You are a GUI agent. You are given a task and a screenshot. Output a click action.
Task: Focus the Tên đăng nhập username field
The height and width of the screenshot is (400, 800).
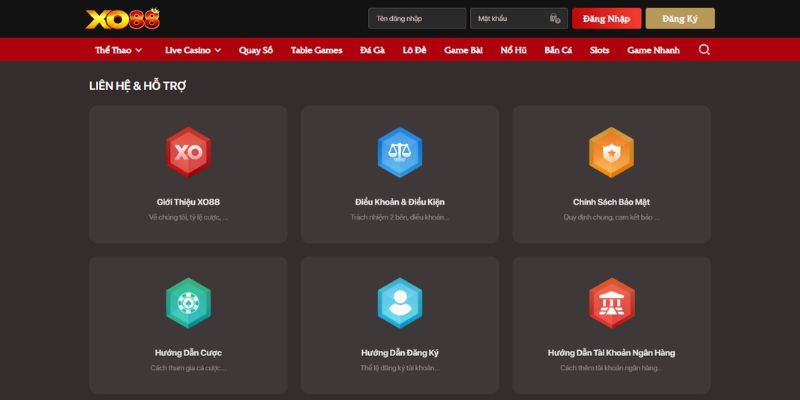[416, 19]
